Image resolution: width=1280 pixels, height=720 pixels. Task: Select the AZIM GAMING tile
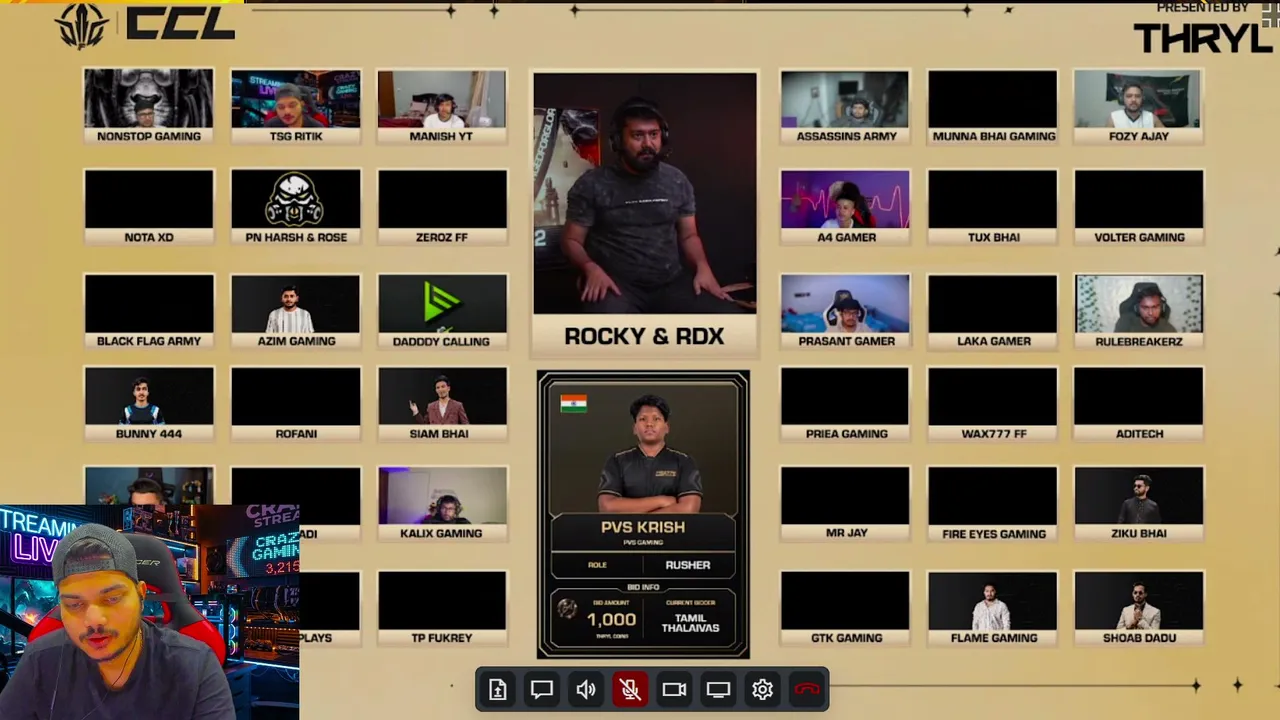[296, 311]
